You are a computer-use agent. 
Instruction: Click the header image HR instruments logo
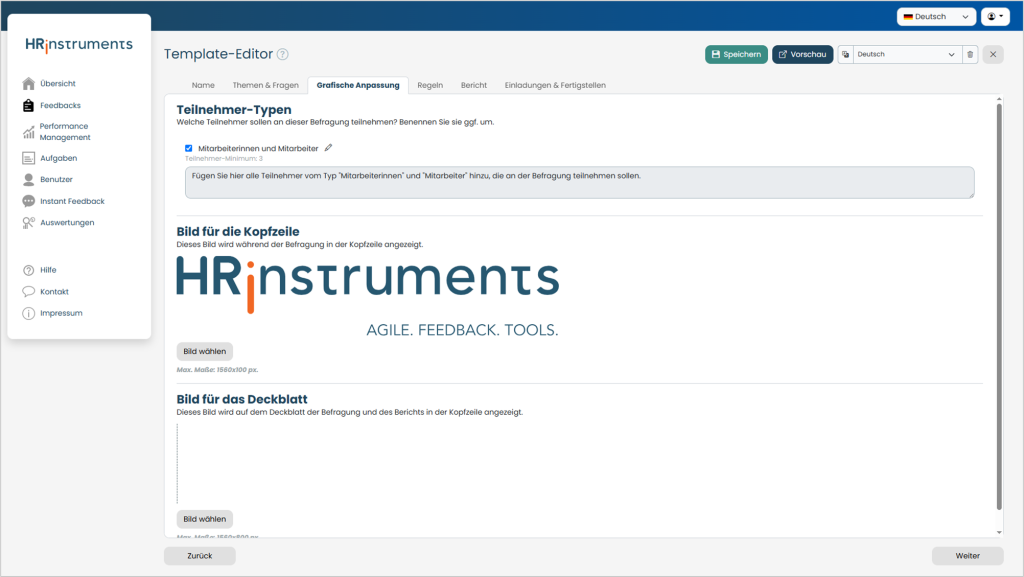pyautogui.click(x=368, y=296)
